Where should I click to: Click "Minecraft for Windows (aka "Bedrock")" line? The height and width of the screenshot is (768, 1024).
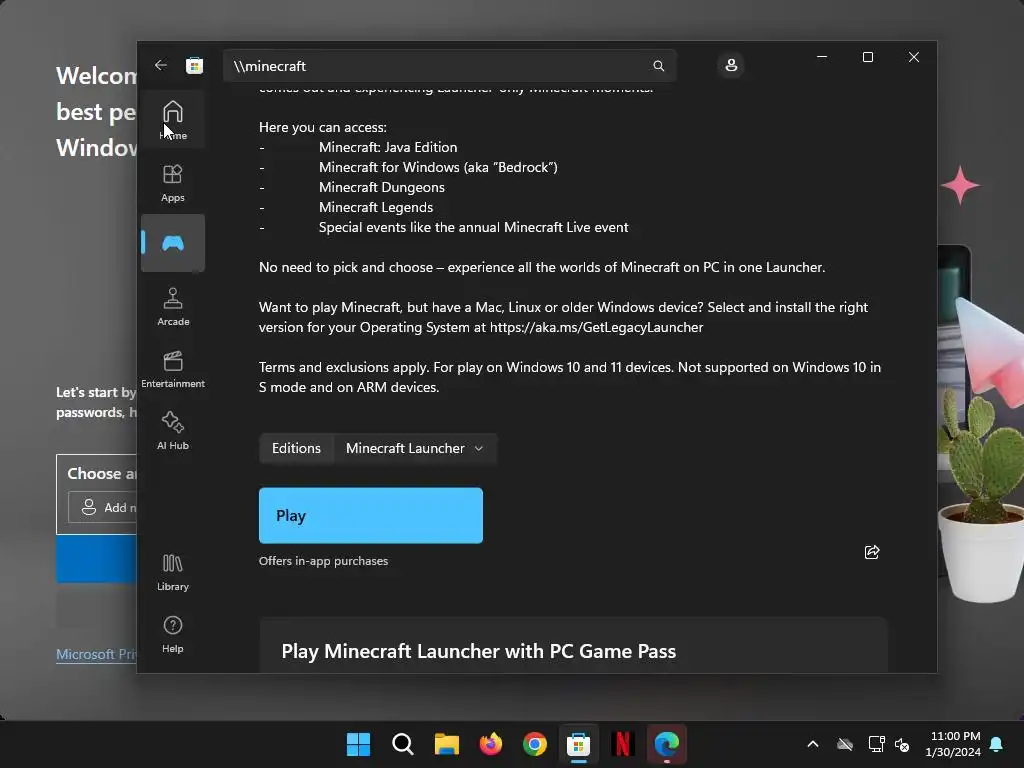(x=438, y=167)
